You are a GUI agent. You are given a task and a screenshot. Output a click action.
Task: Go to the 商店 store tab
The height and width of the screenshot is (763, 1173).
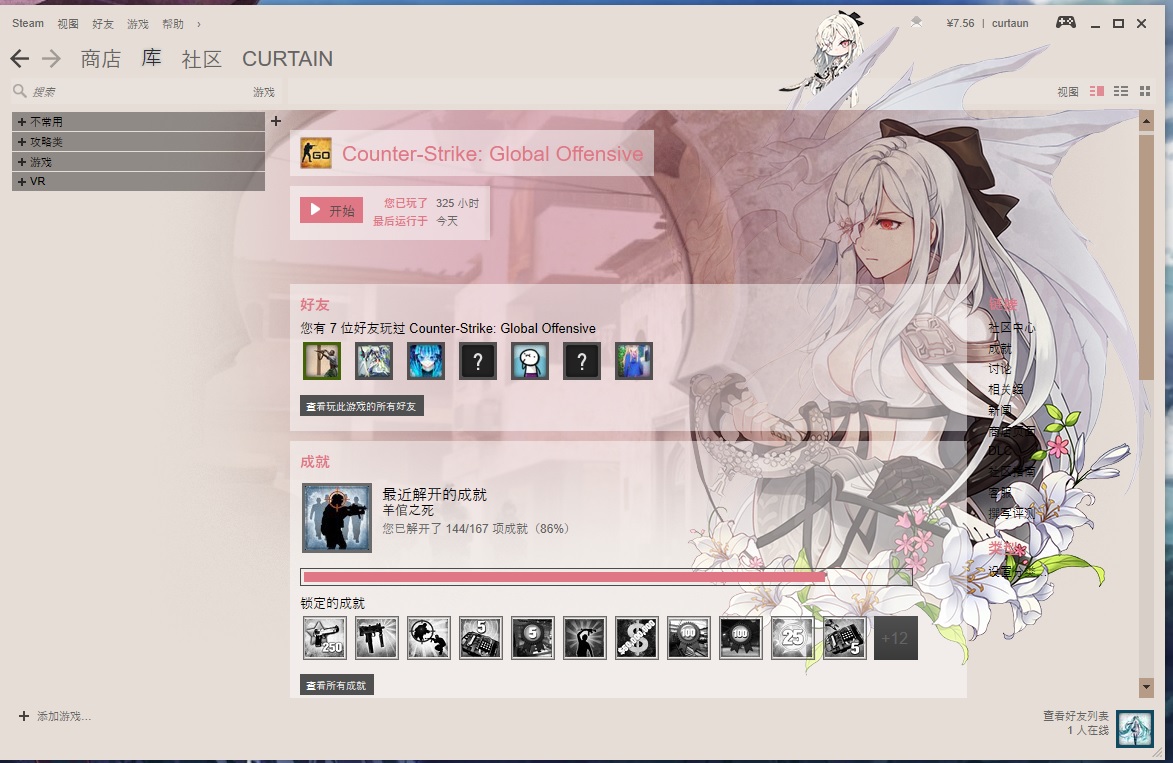[x=100, y=59]
